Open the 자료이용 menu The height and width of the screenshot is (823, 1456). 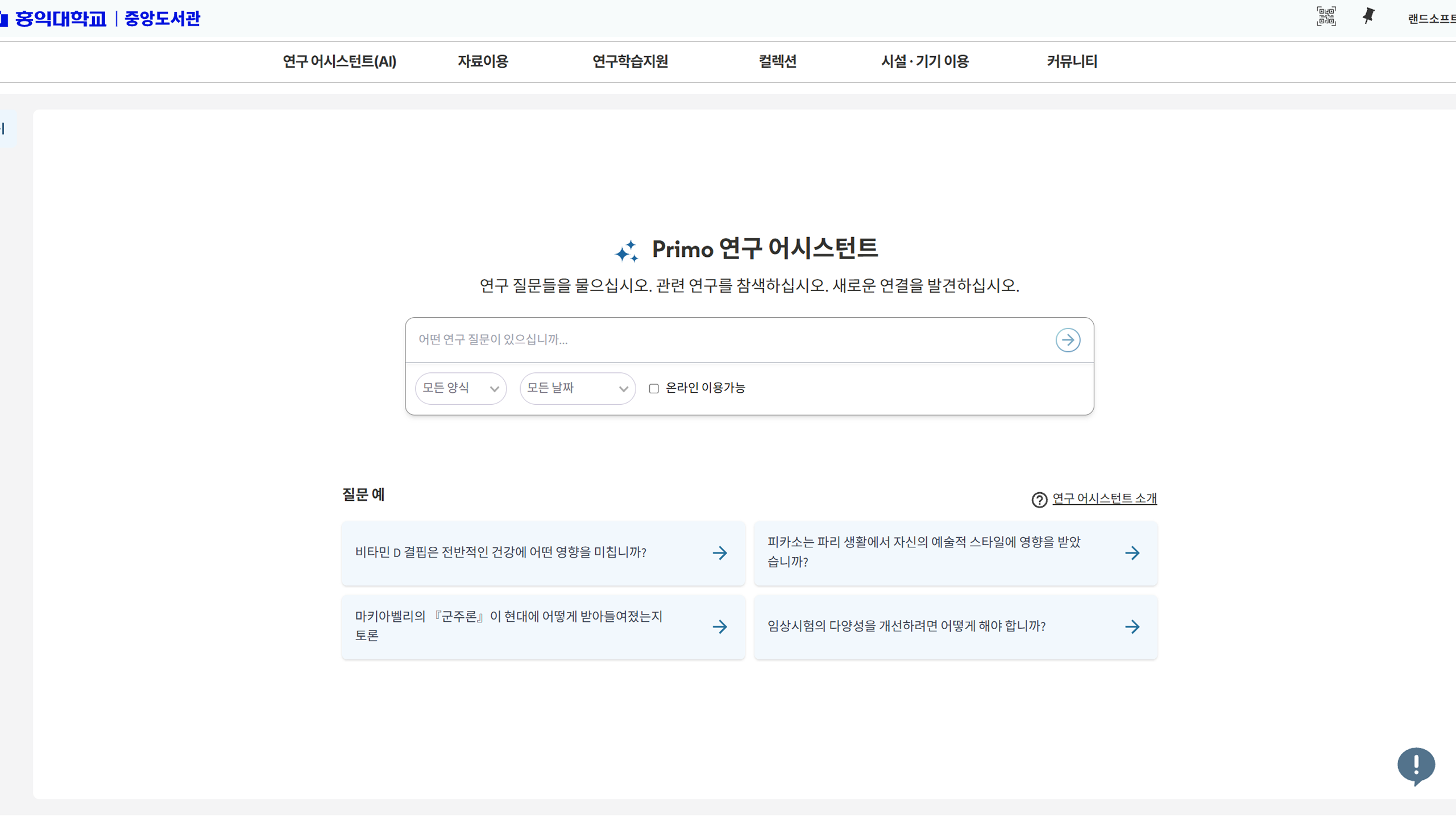pos(483,61)
